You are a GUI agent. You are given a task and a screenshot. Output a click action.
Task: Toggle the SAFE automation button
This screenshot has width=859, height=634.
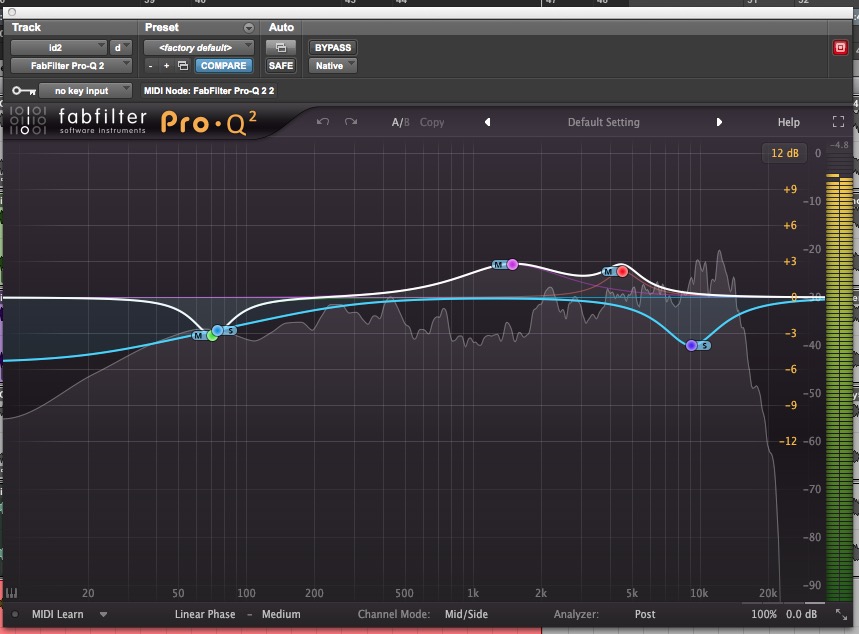point(280,66)
